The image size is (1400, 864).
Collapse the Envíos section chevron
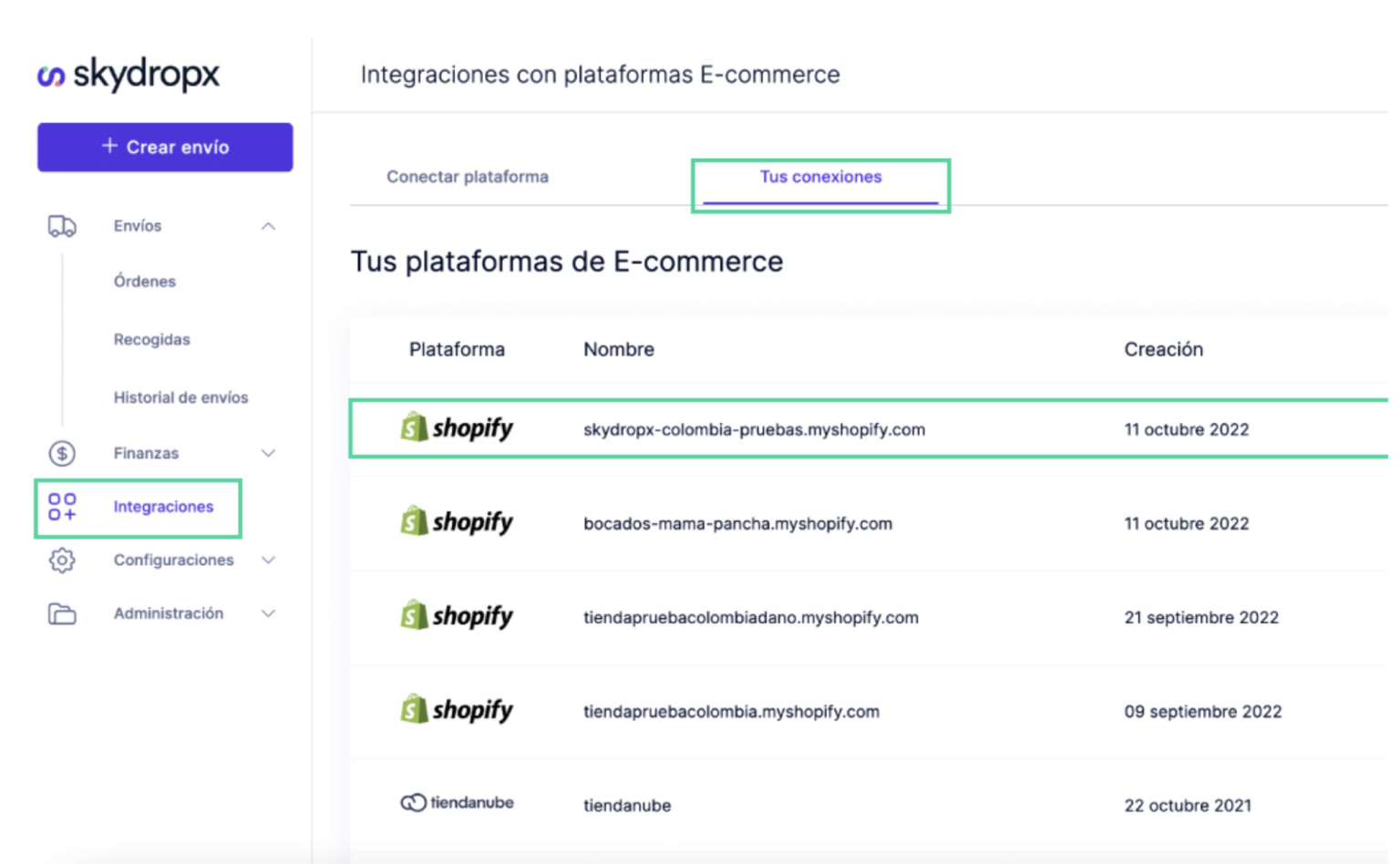pos(268,225)
